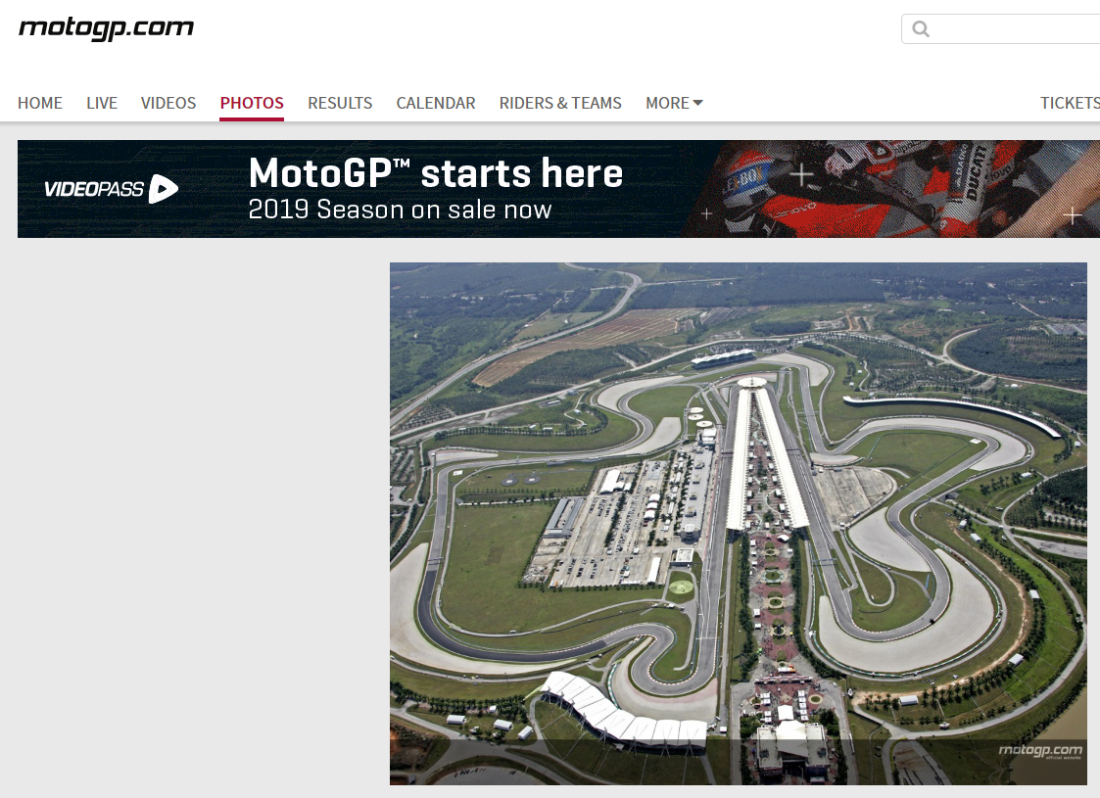Open the VIDEOS page
The height and width of the screenshot is (798, 1100).
coord(168,103)
